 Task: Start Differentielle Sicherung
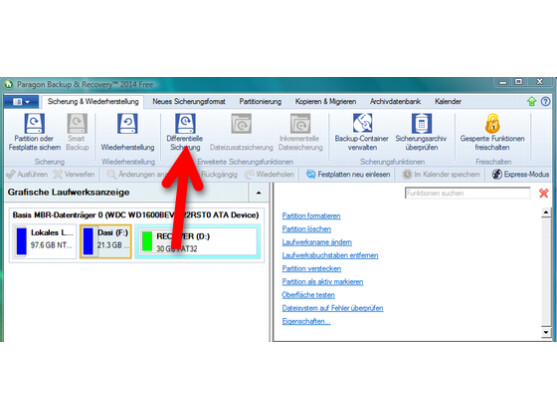(x=185, y=132)
